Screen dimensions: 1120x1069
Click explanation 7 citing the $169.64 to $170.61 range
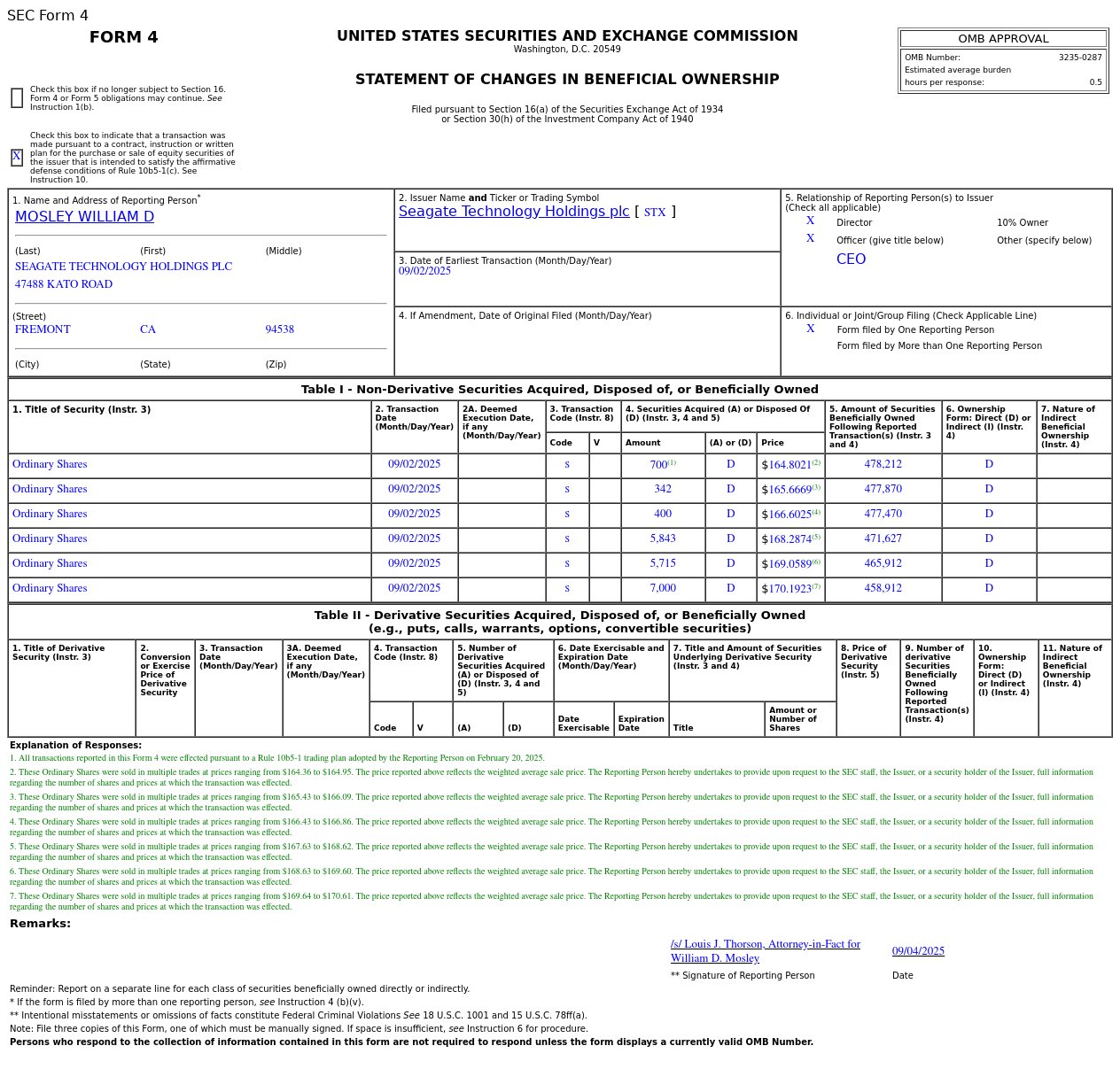coord(551,902)
